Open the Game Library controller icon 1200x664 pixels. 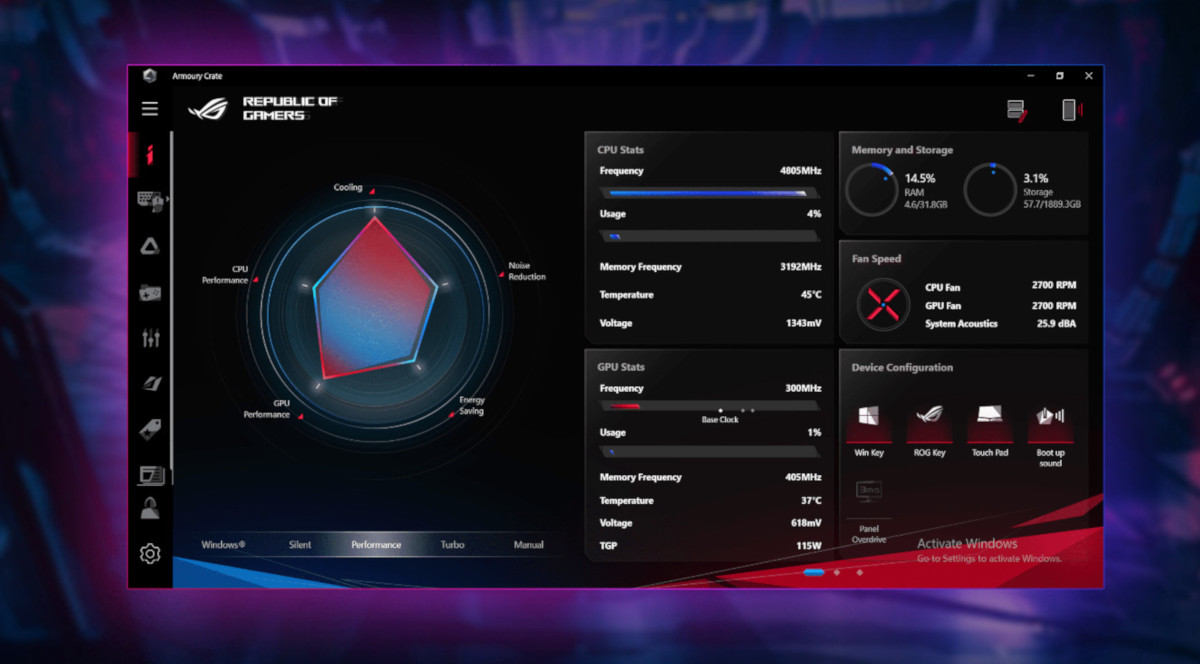click(150, 292)
